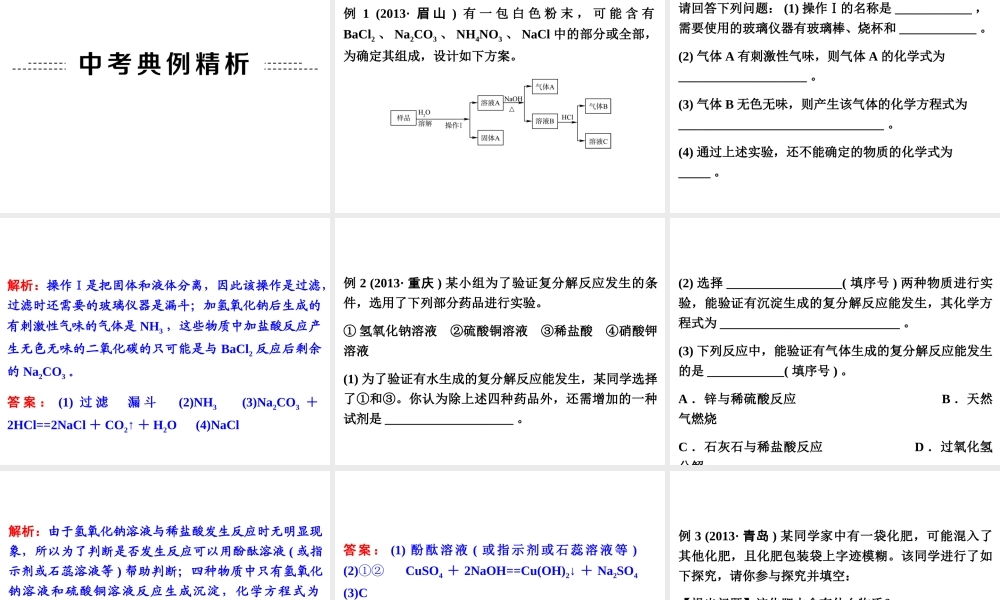
Task: Click option 'B. 天然' text
Action: coord(967,399)
